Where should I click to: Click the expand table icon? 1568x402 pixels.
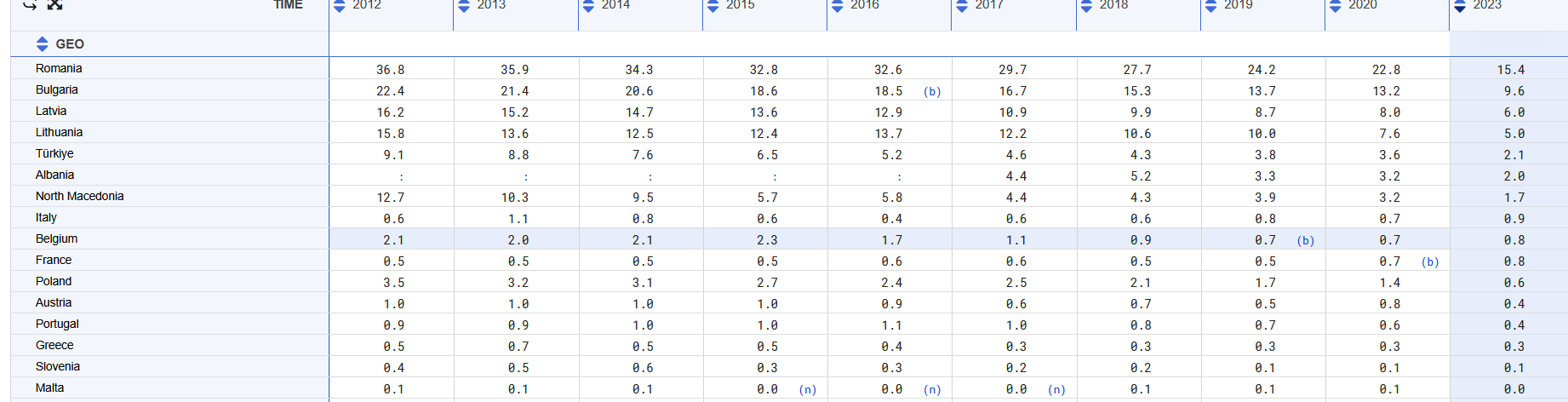pyautogui.click(x=55, y=4)
